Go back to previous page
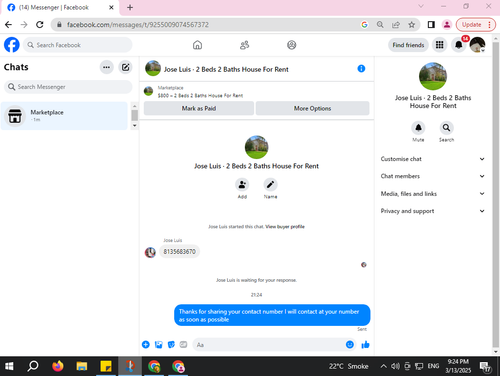Screen dimensions: 500x376 pyautogui.click(x=8, y=25)
